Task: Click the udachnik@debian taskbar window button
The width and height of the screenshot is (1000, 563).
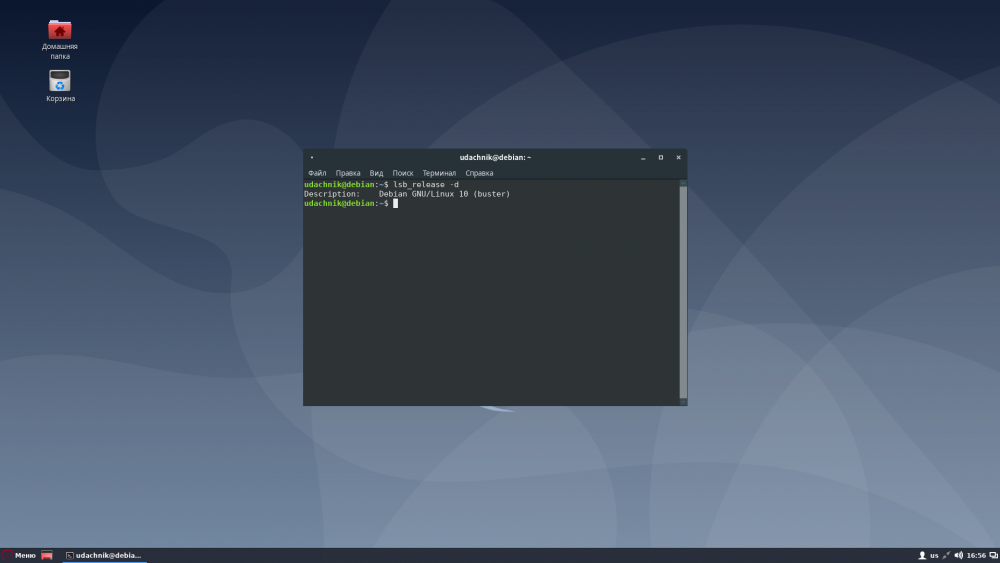Action: (x=104, y=555)
